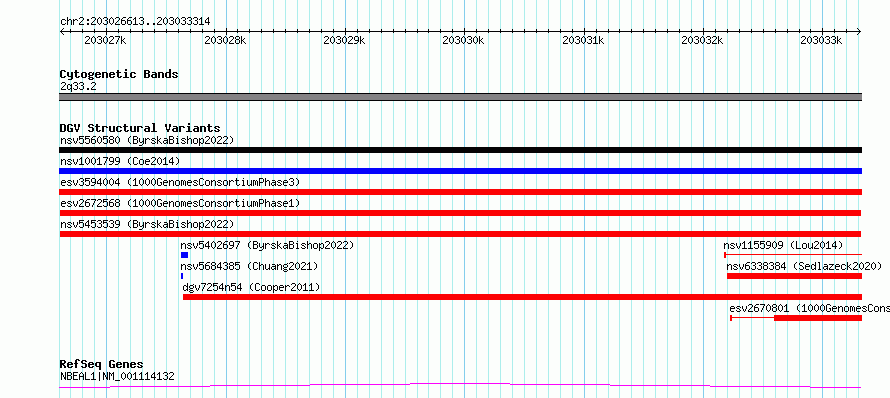Click the RefSeq Genes track title
The image size is (890, 398).
(101, 365)
